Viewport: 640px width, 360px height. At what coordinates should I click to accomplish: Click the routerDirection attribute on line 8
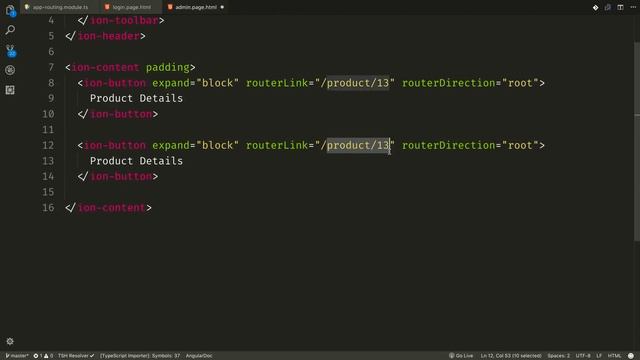(449, 83)
